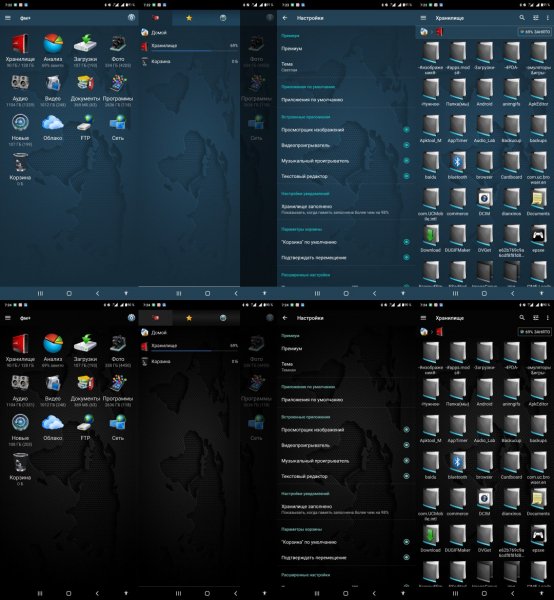Open Домой entry in black-theme drawer
The width and height of the screenshot is (554, 600).
189,333
